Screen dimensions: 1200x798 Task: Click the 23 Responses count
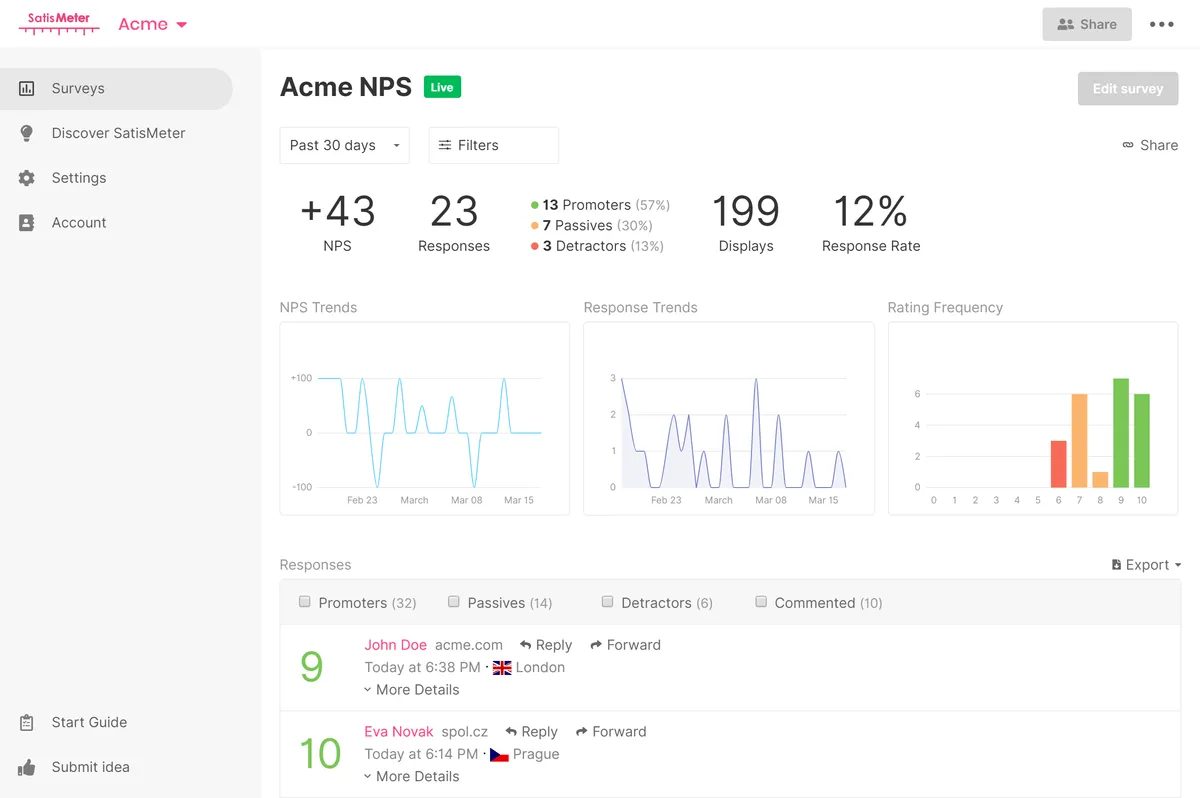tap(454, 211)
